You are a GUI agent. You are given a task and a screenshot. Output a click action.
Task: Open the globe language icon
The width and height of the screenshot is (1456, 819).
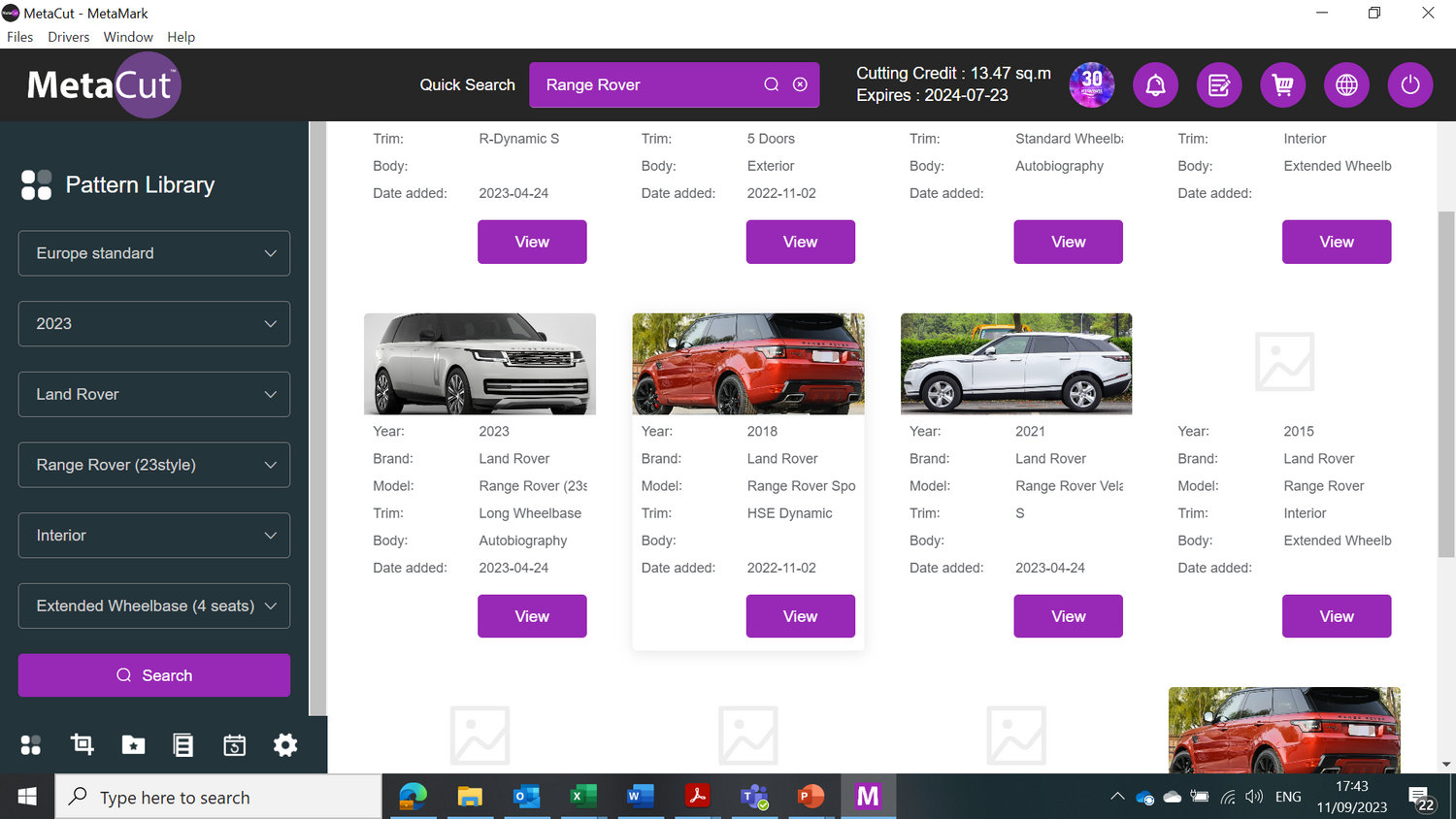point(1346,85)
